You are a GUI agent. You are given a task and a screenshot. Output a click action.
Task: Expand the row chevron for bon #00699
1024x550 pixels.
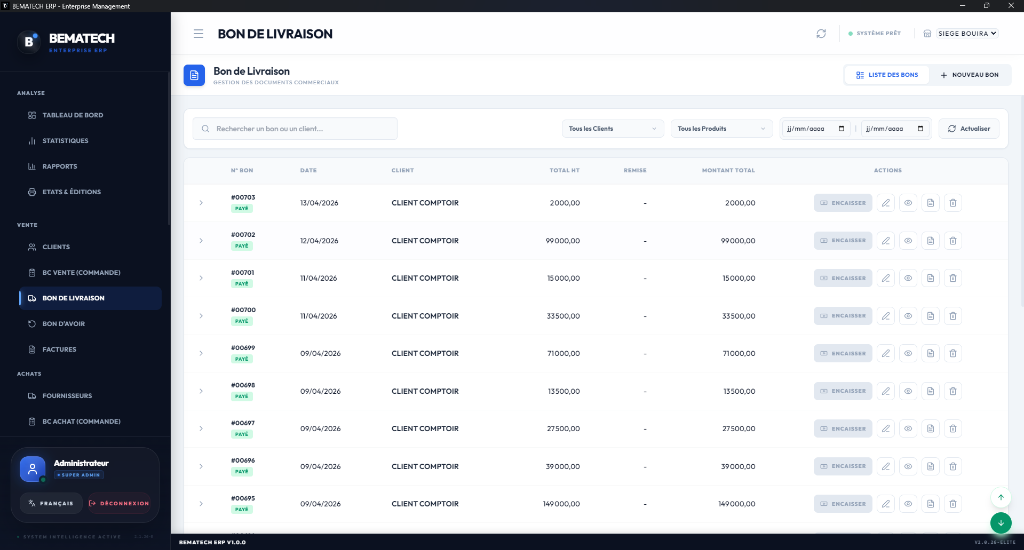[201, 353]
